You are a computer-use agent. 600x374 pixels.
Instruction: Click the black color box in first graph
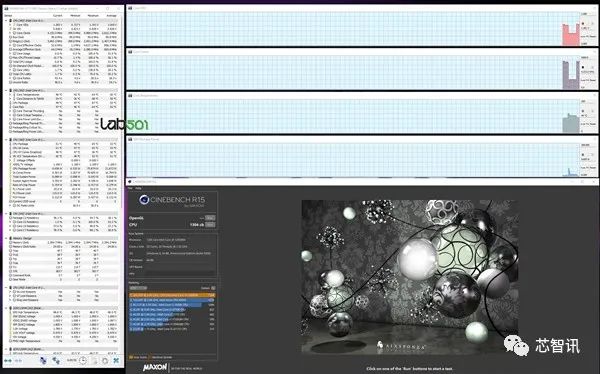(x=583, y=23)
